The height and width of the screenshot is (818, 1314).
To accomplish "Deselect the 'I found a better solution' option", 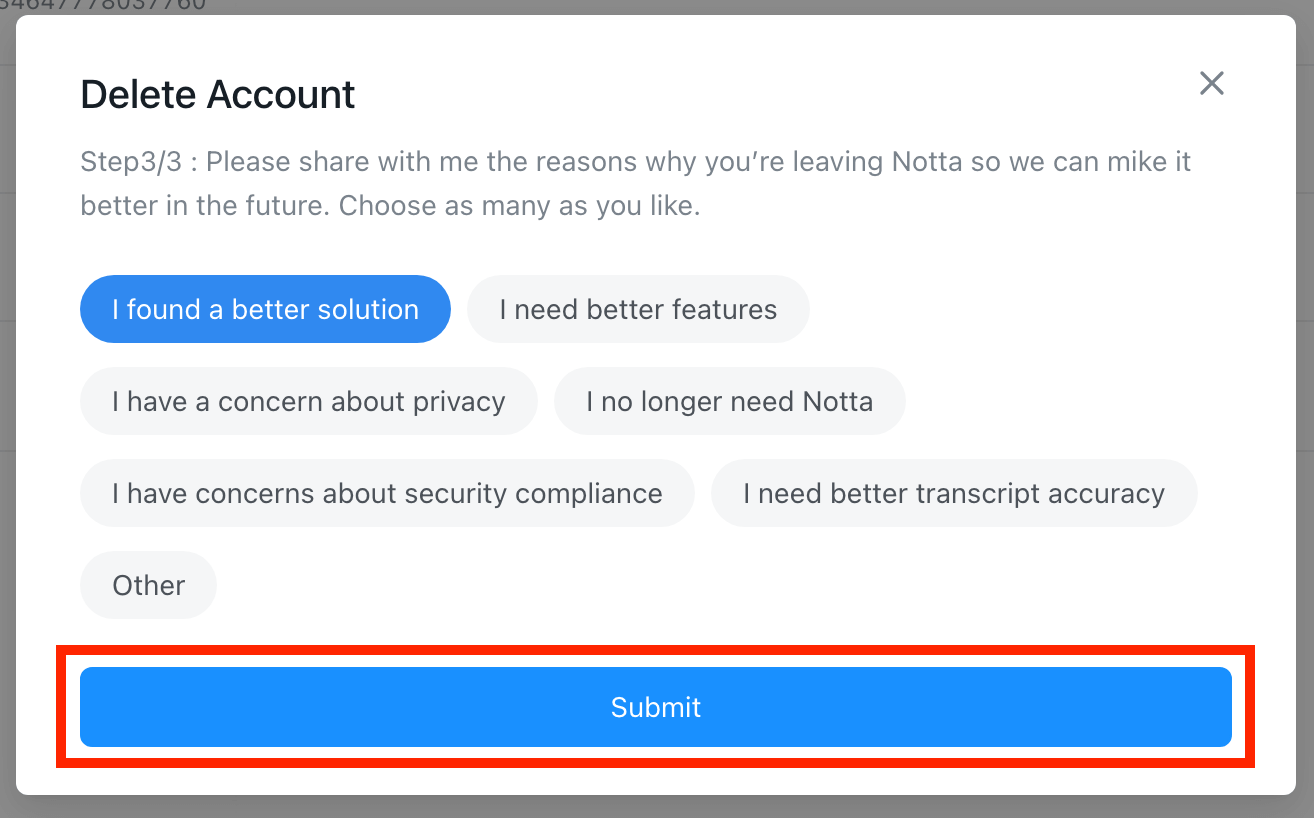I will click(265, 309).
